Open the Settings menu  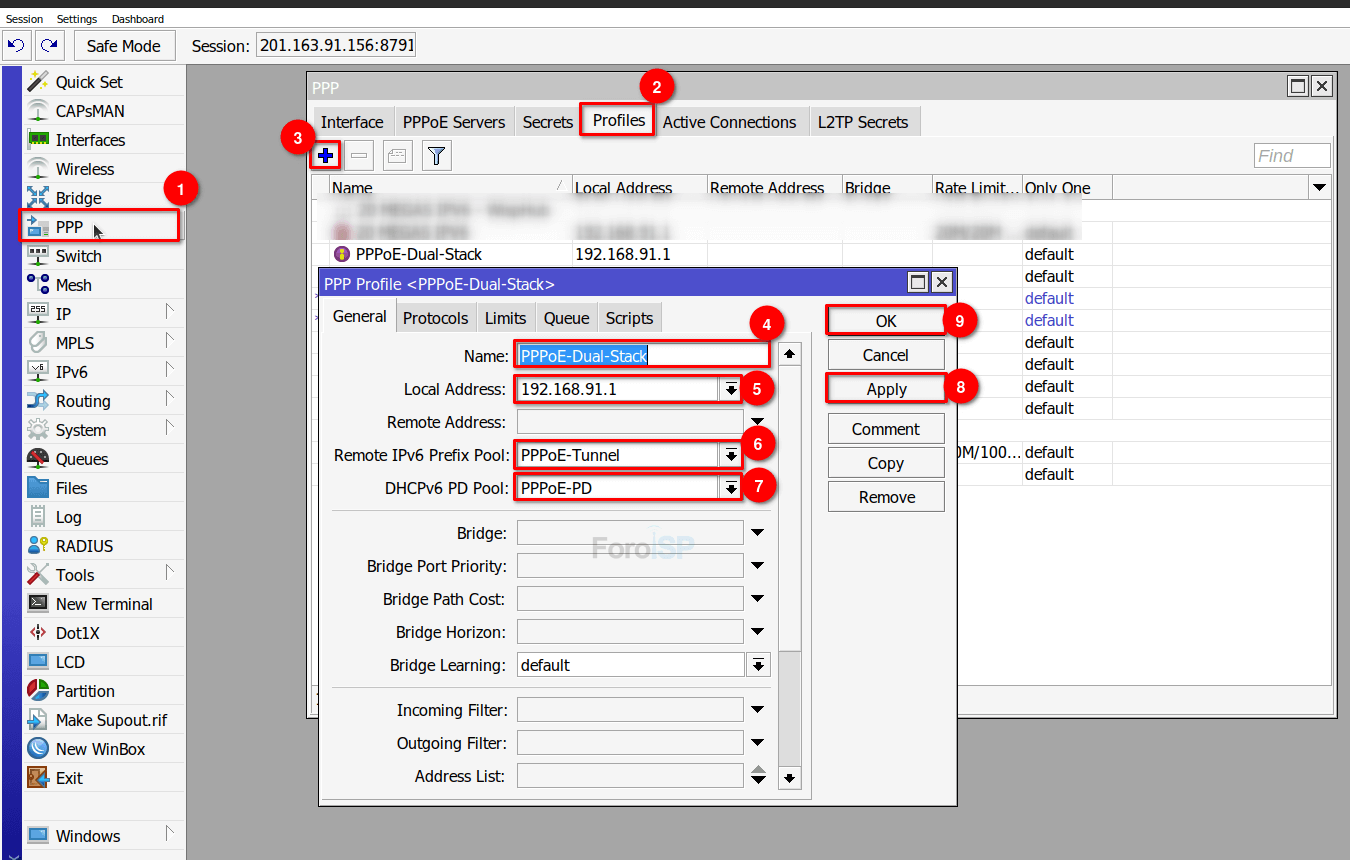tap(77, 19)
